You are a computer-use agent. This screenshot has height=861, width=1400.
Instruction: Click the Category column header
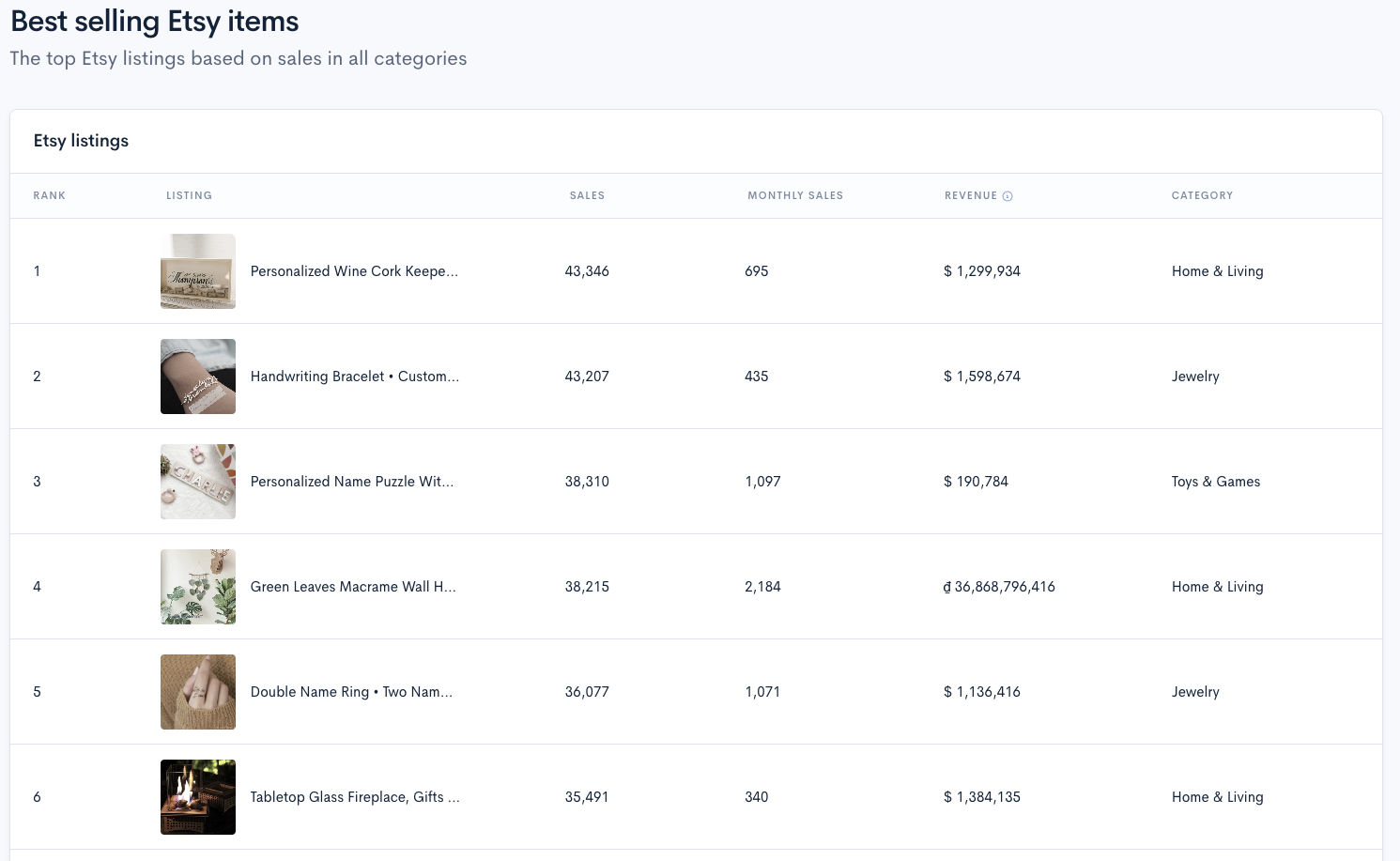click(x=1202, y=196)
